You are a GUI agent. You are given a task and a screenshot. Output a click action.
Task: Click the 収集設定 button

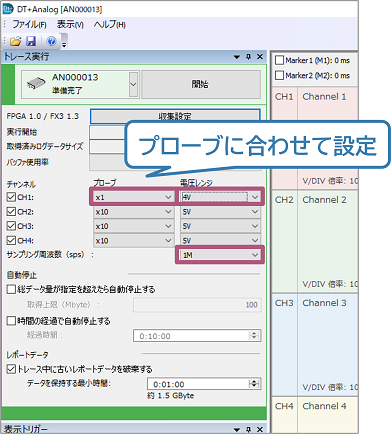tap(175, 116)
